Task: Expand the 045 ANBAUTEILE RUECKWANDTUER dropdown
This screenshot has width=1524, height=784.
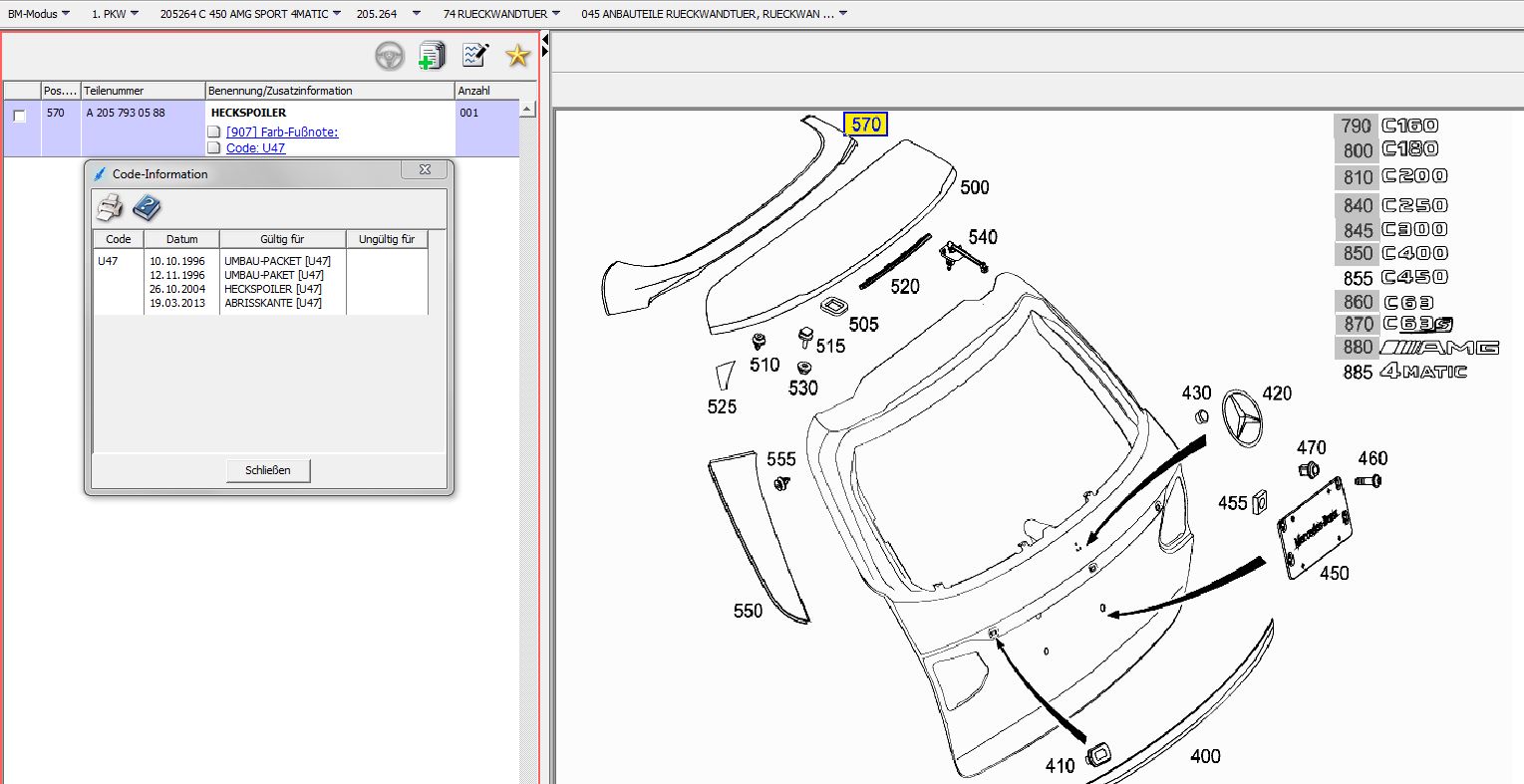Action: pos(715,14)
